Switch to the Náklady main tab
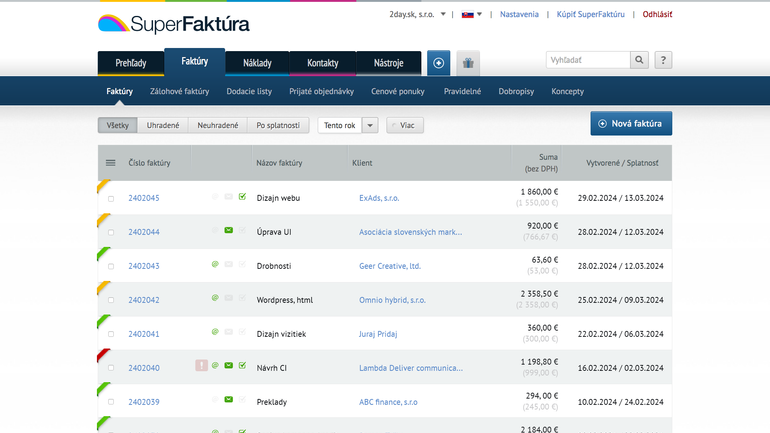770x433 pixels. point(257,63)
